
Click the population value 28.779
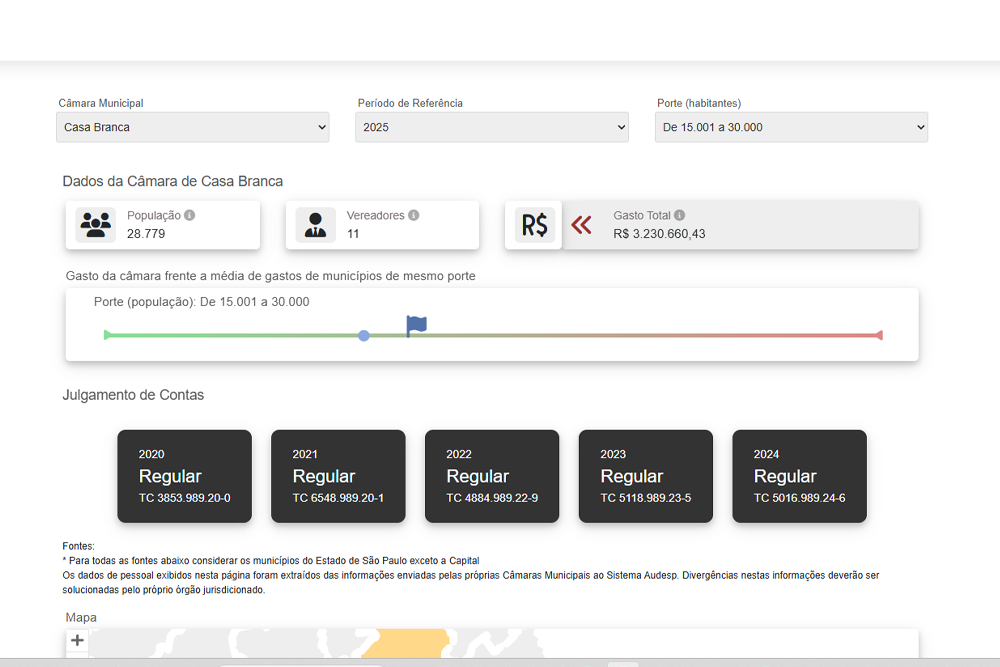pos(146,233)
